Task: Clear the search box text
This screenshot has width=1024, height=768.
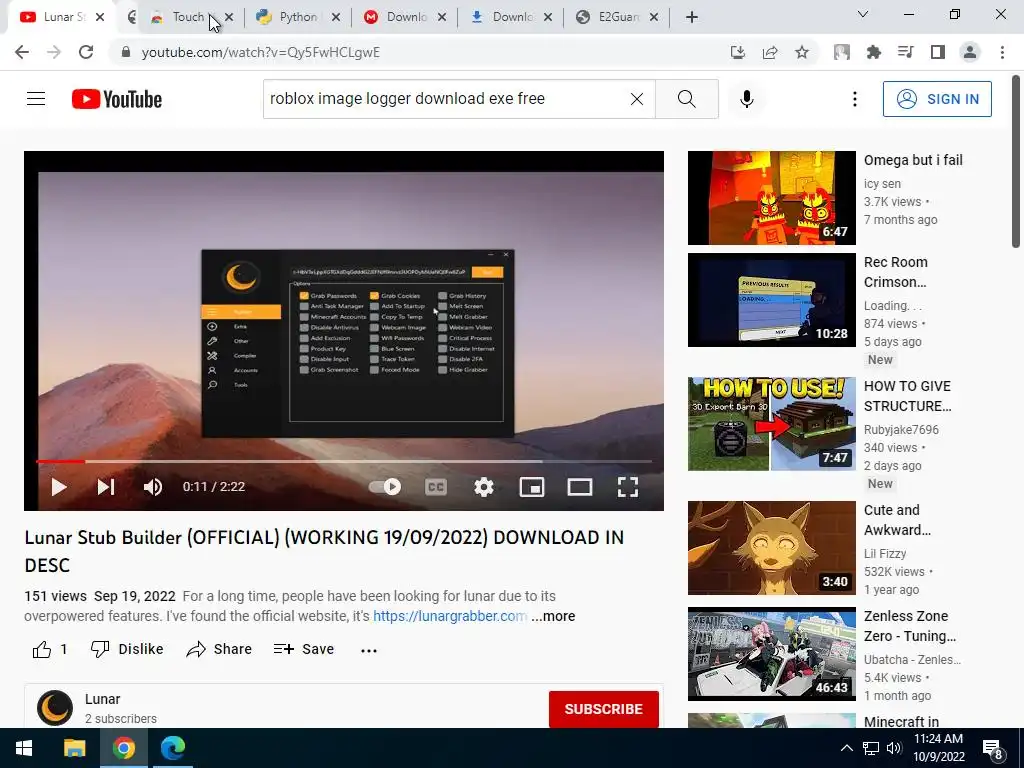Action: point(637,99)
